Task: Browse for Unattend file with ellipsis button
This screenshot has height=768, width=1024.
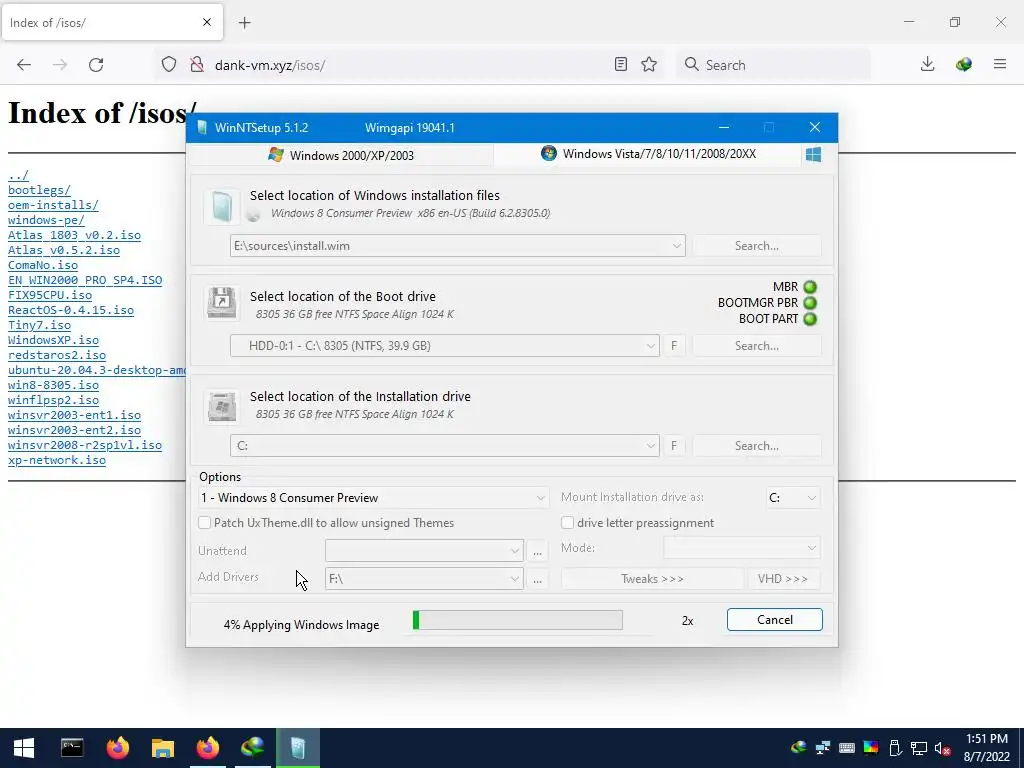Action: (x=537, y=551)
